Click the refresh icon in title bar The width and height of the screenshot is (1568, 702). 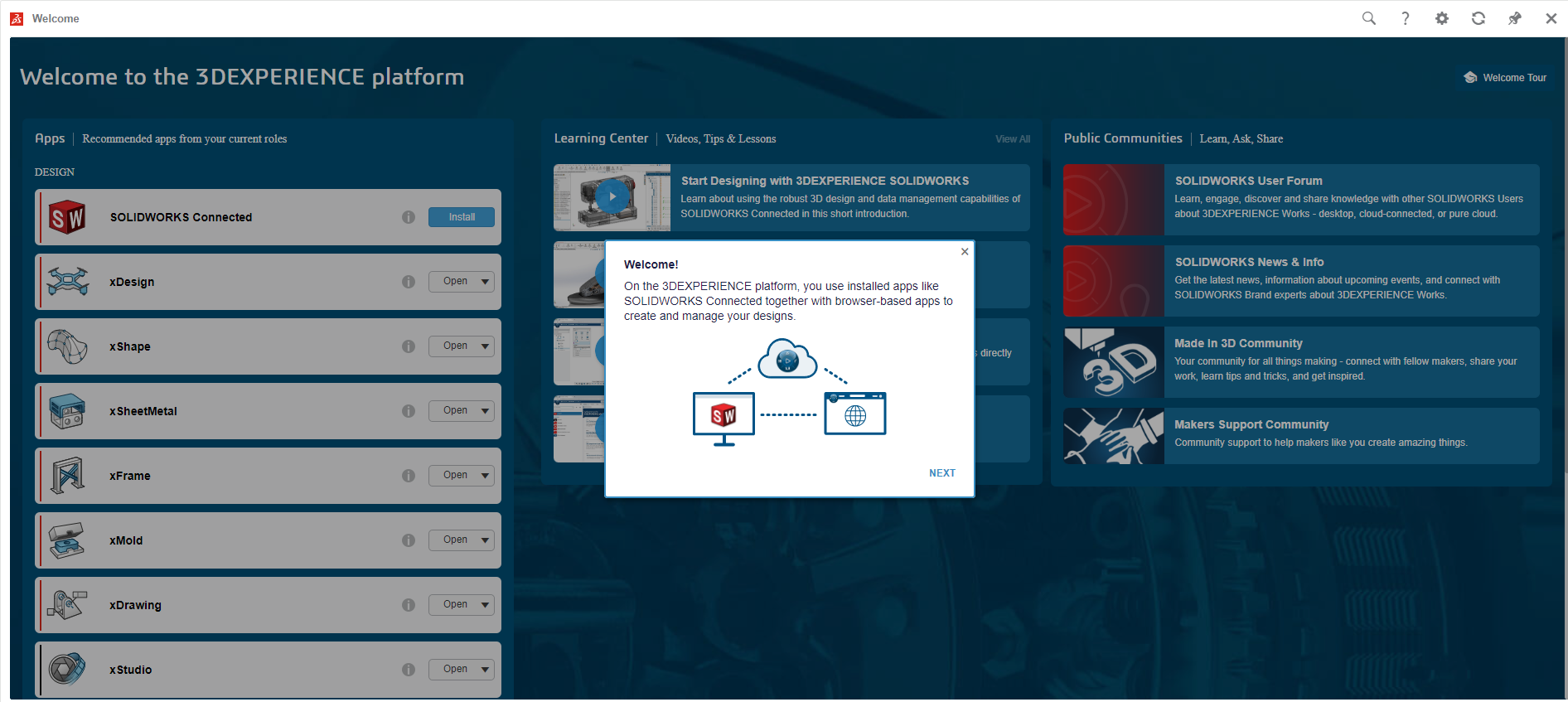coord(1478,18)
